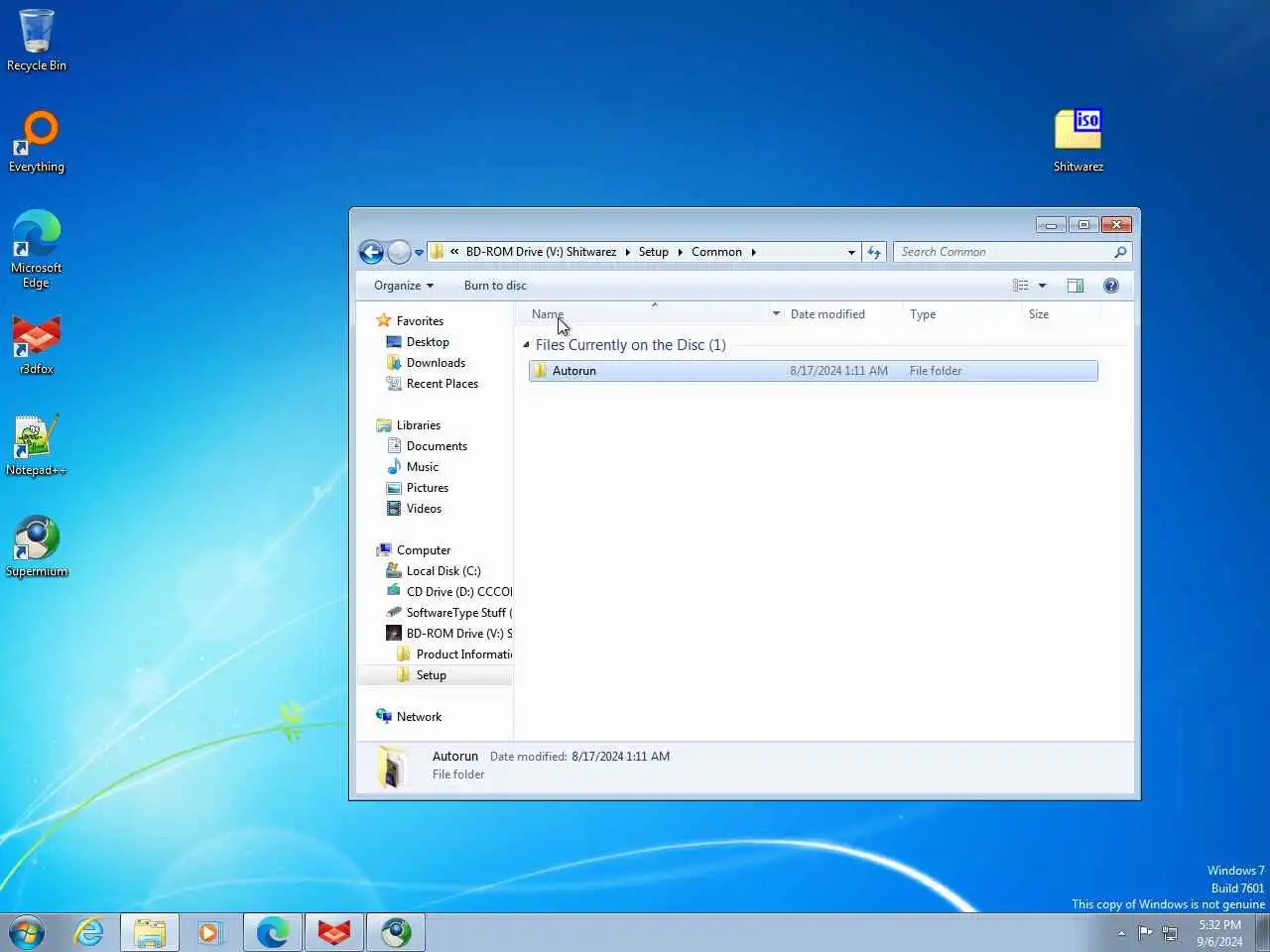Select the Notepad++ desktop shortcut
Image resolution: width=1270 pixels, height=952 pixels.
pos(37,445)
